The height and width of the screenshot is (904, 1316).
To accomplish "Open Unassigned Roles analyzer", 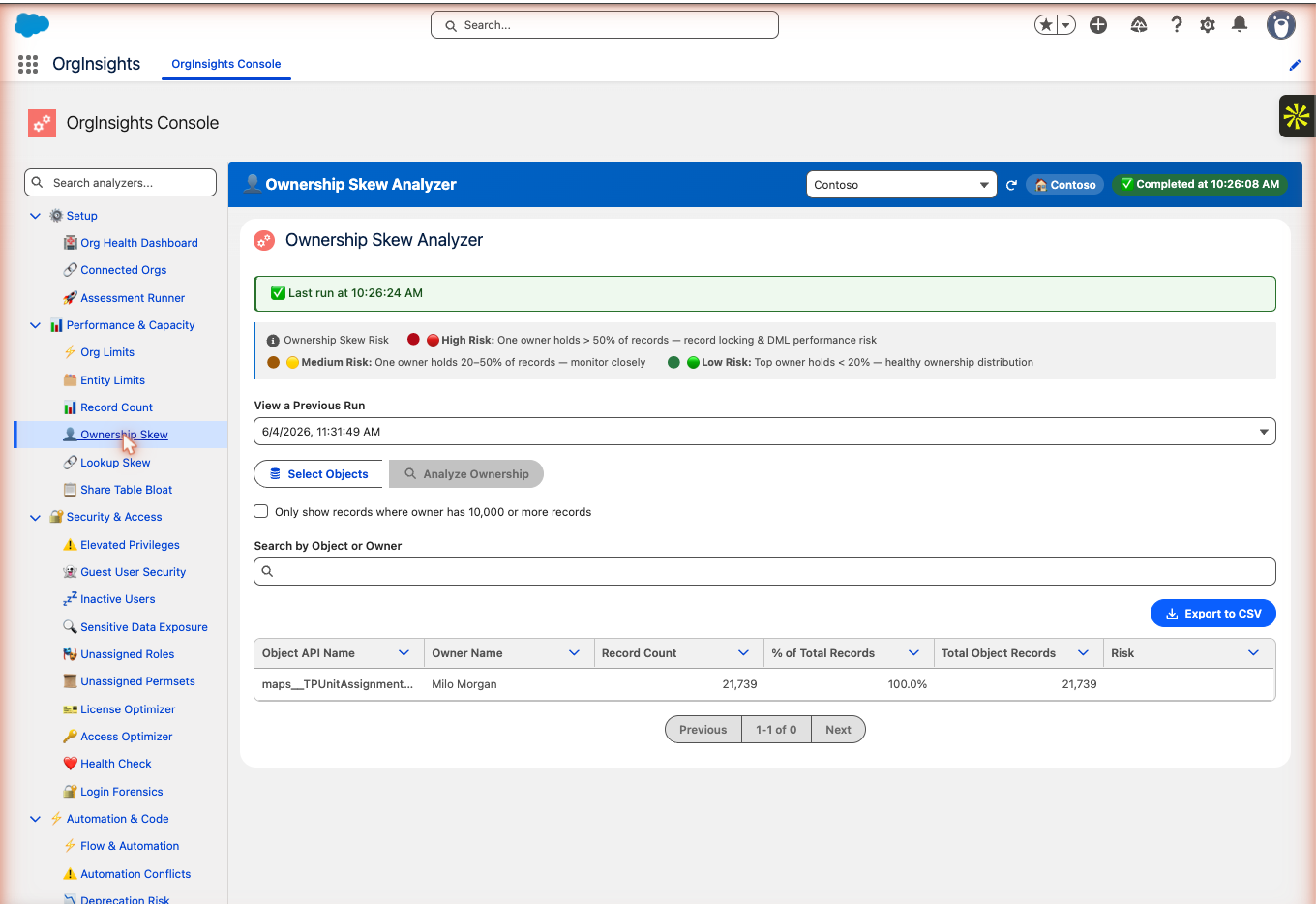I will pos(127,654).
